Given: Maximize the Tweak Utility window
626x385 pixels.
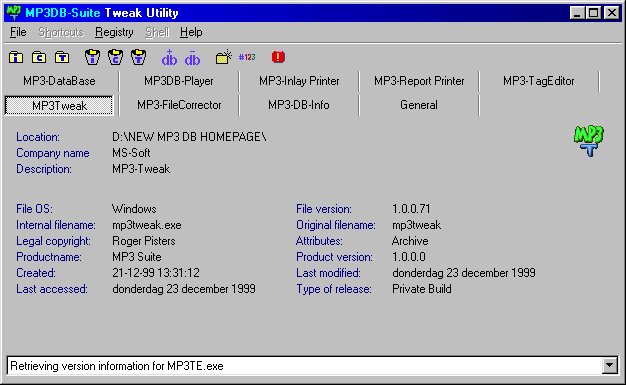Looking at the screenshot, I should point(594,13).
